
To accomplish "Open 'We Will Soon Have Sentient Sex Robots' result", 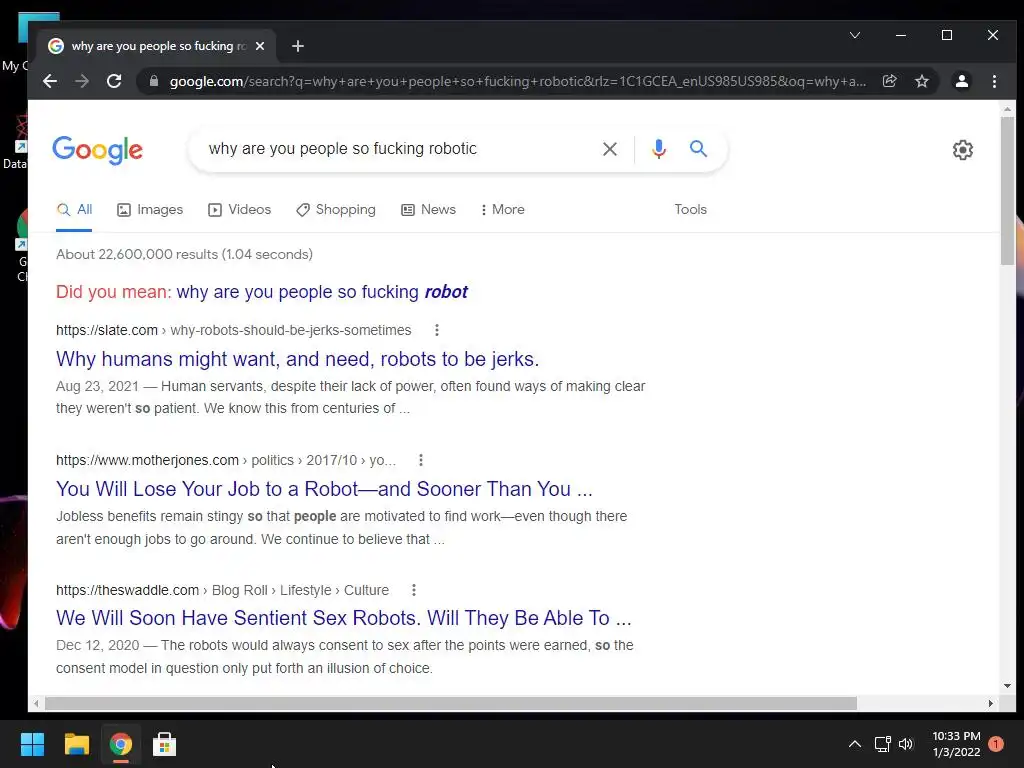I will [344, 618].
